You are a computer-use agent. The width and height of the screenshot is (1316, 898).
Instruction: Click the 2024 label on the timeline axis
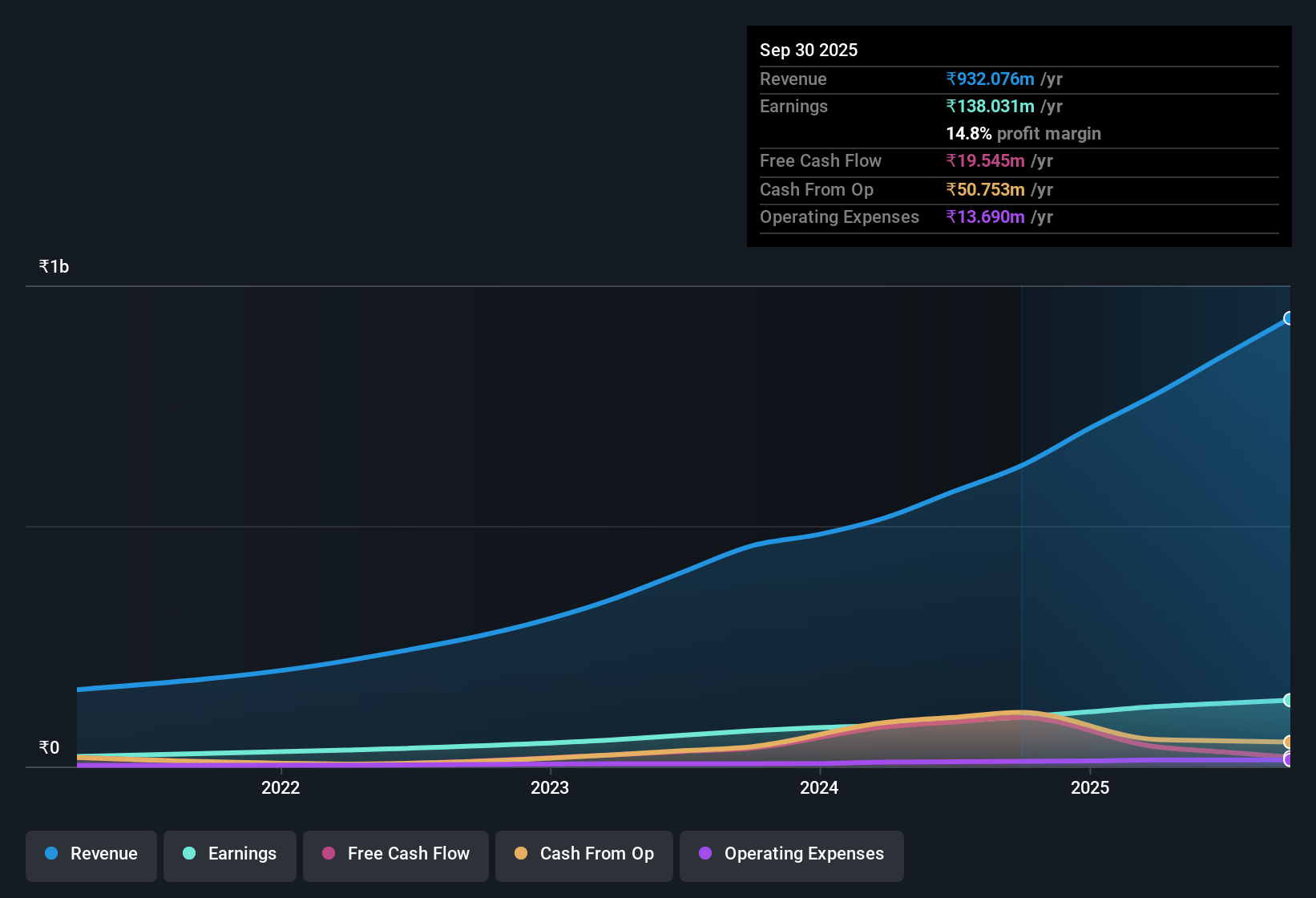[x=818, y=788]
